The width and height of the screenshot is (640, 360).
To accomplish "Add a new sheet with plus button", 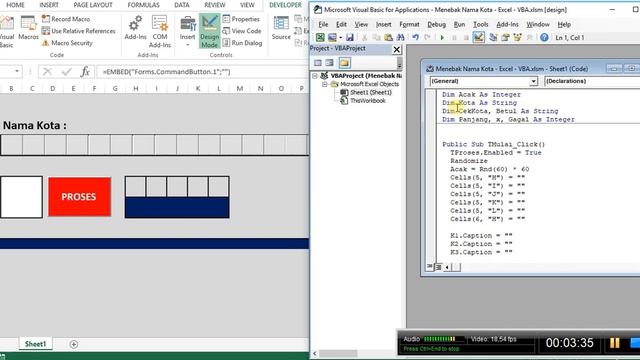I will 73,344.
